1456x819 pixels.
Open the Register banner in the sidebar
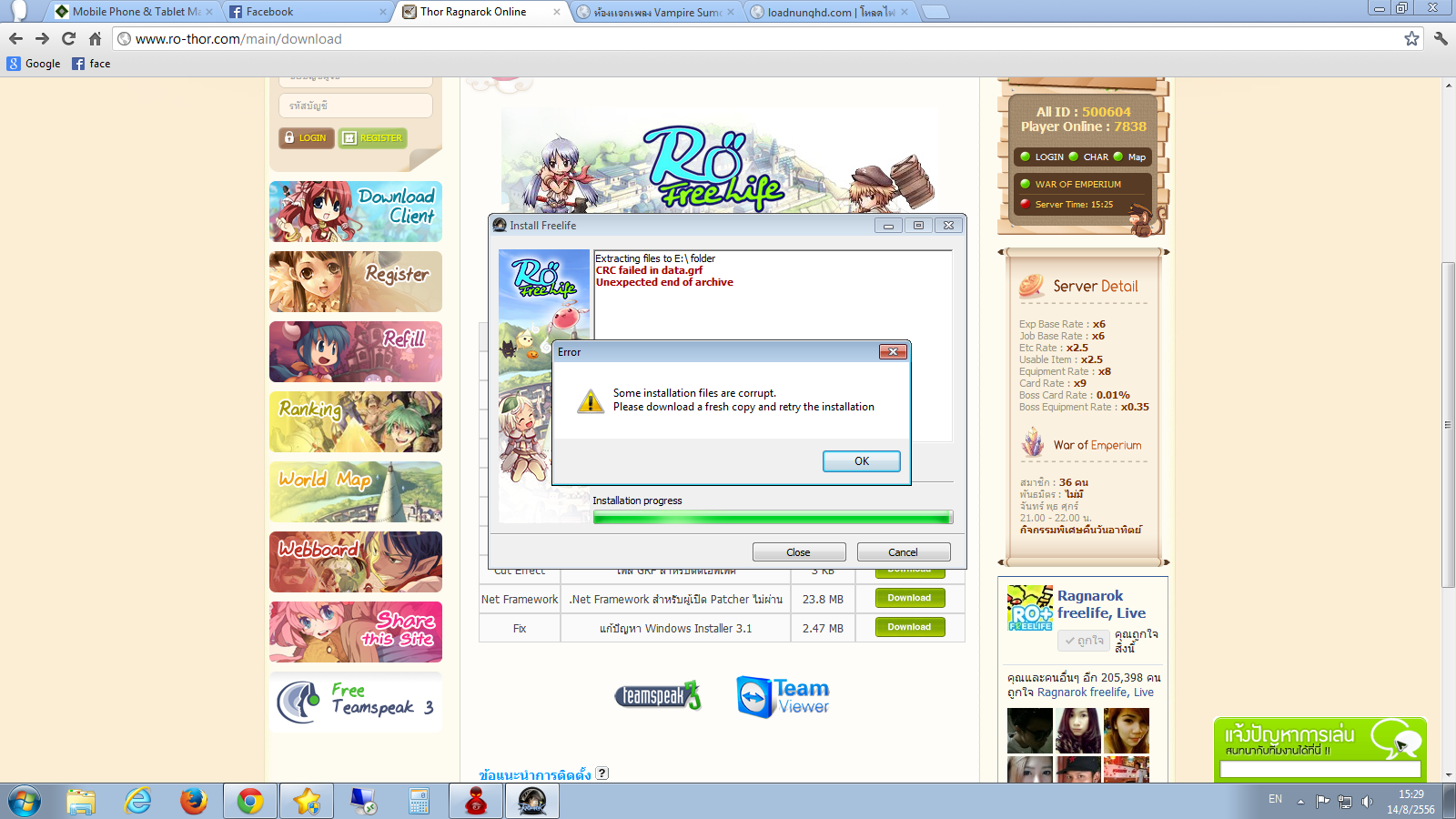[356, 281]
